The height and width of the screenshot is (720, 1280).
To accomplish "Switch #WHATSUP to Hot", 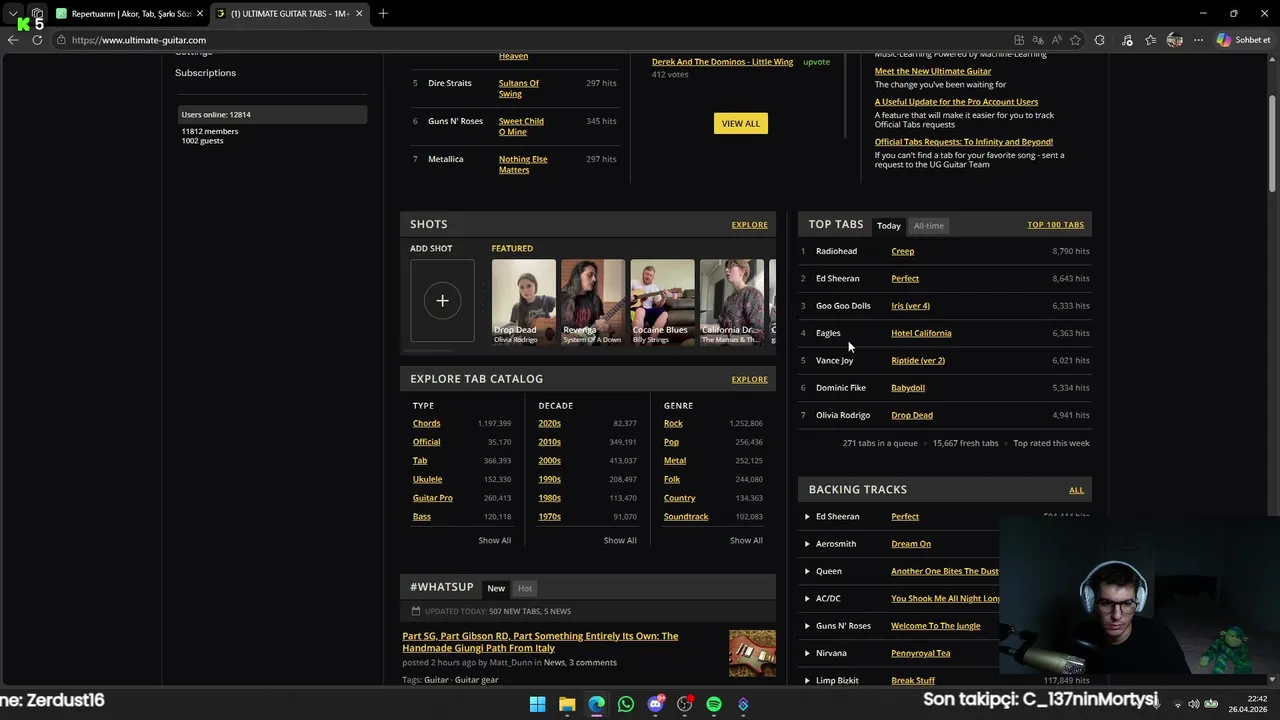I will pyautogui.click(x=525, y=588).
